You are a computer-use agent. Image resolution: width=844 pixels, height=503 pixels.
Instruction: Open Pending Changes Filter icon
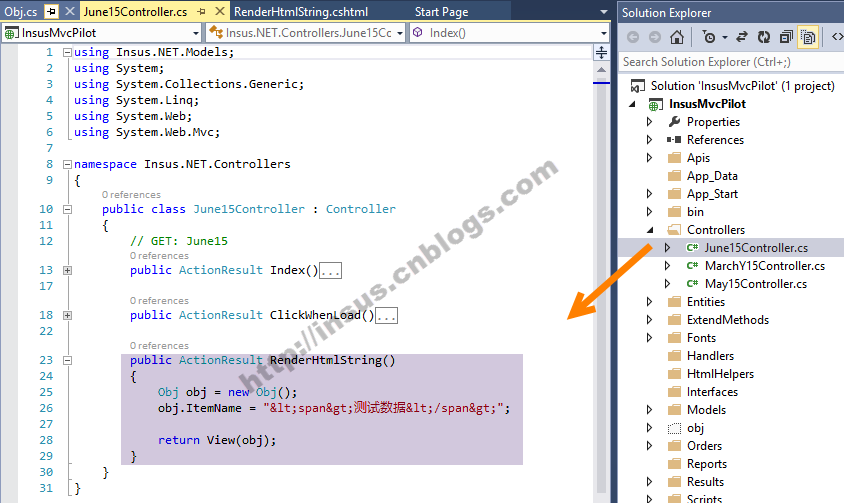pyautogui.click(x=710, y=37)
